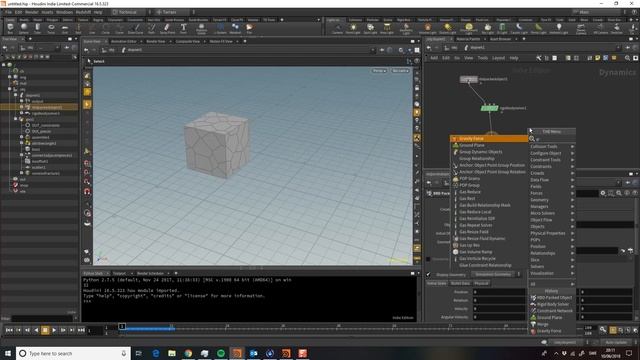Click the Position value field

coord(499,292)
